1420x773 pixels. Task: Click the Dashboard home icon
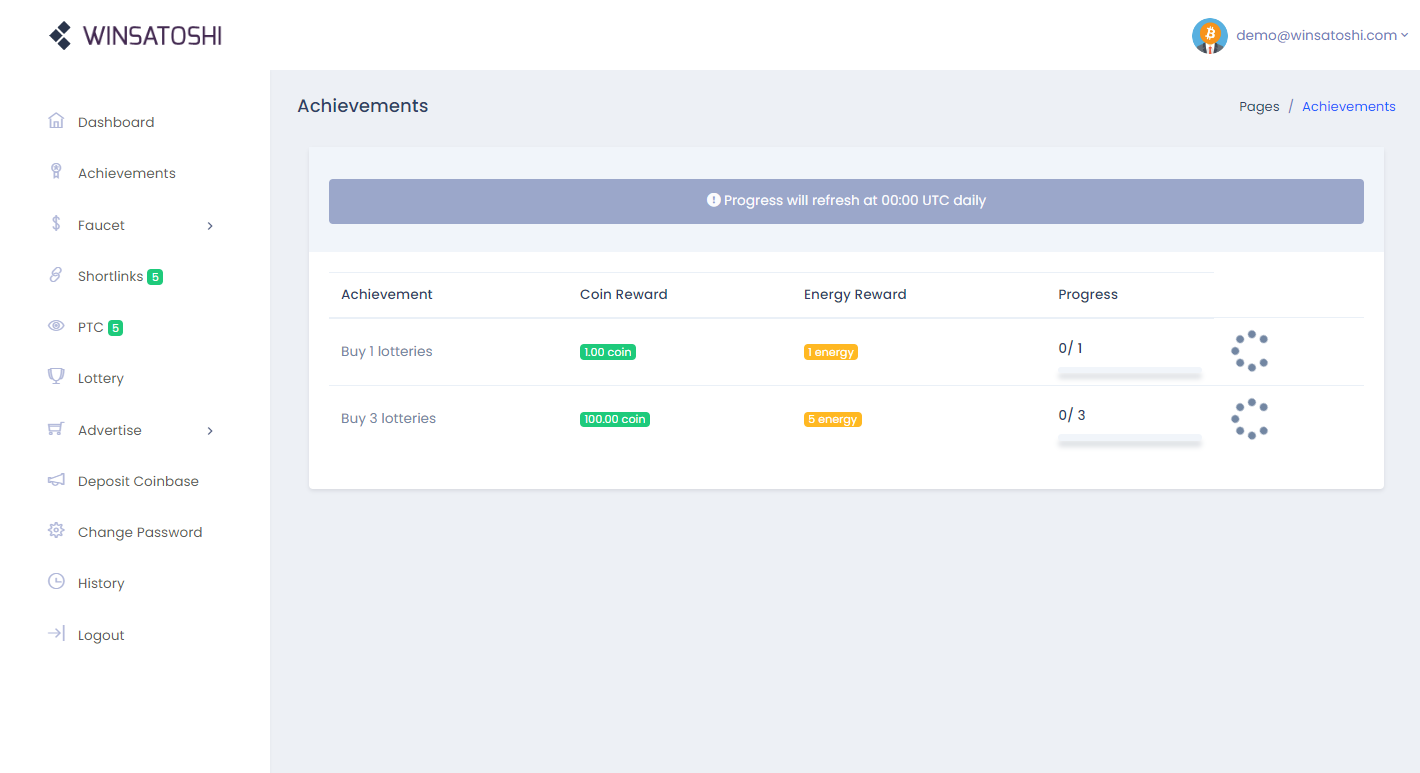[x=56, y=121]
